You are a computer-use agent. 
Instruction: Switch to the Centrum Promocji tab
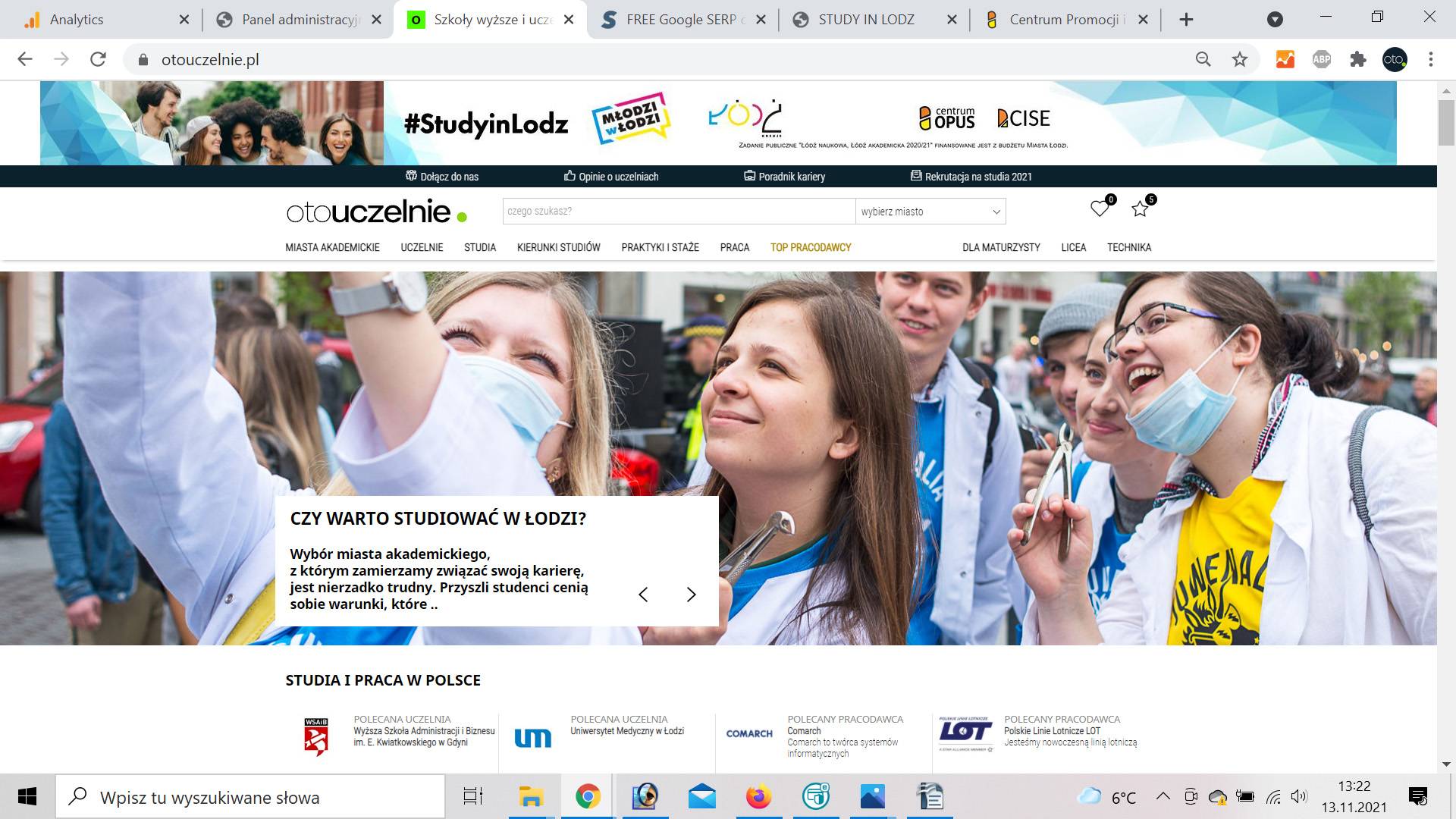(x=1065, y=20)
